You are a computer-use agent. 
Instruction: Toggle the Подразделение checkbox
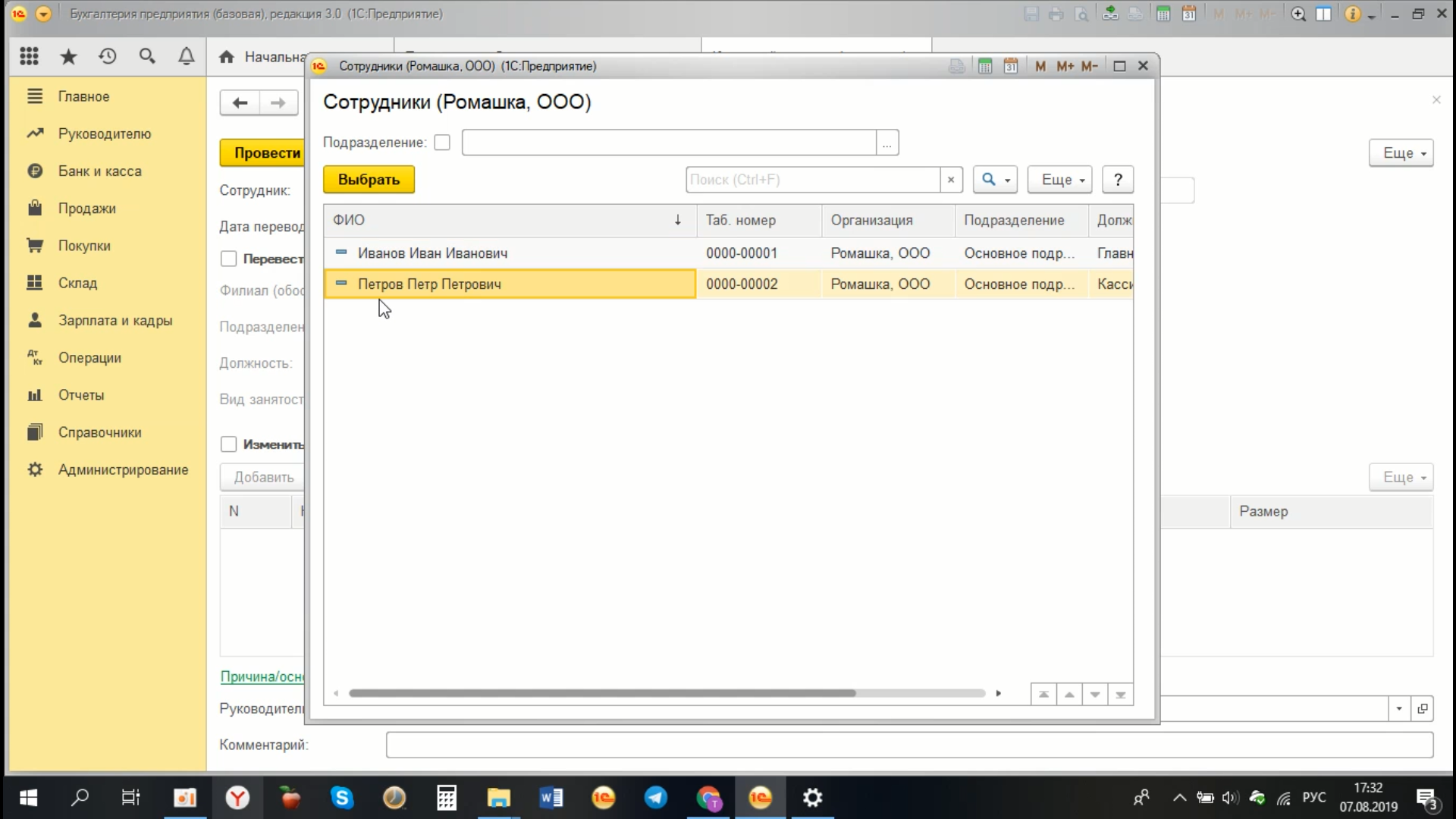tap(442, 143)
